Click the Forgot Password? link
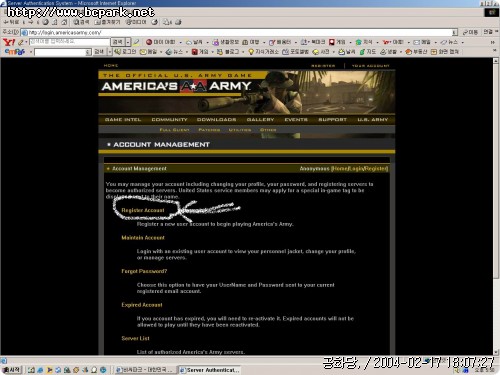 click(x=144, y=271)
